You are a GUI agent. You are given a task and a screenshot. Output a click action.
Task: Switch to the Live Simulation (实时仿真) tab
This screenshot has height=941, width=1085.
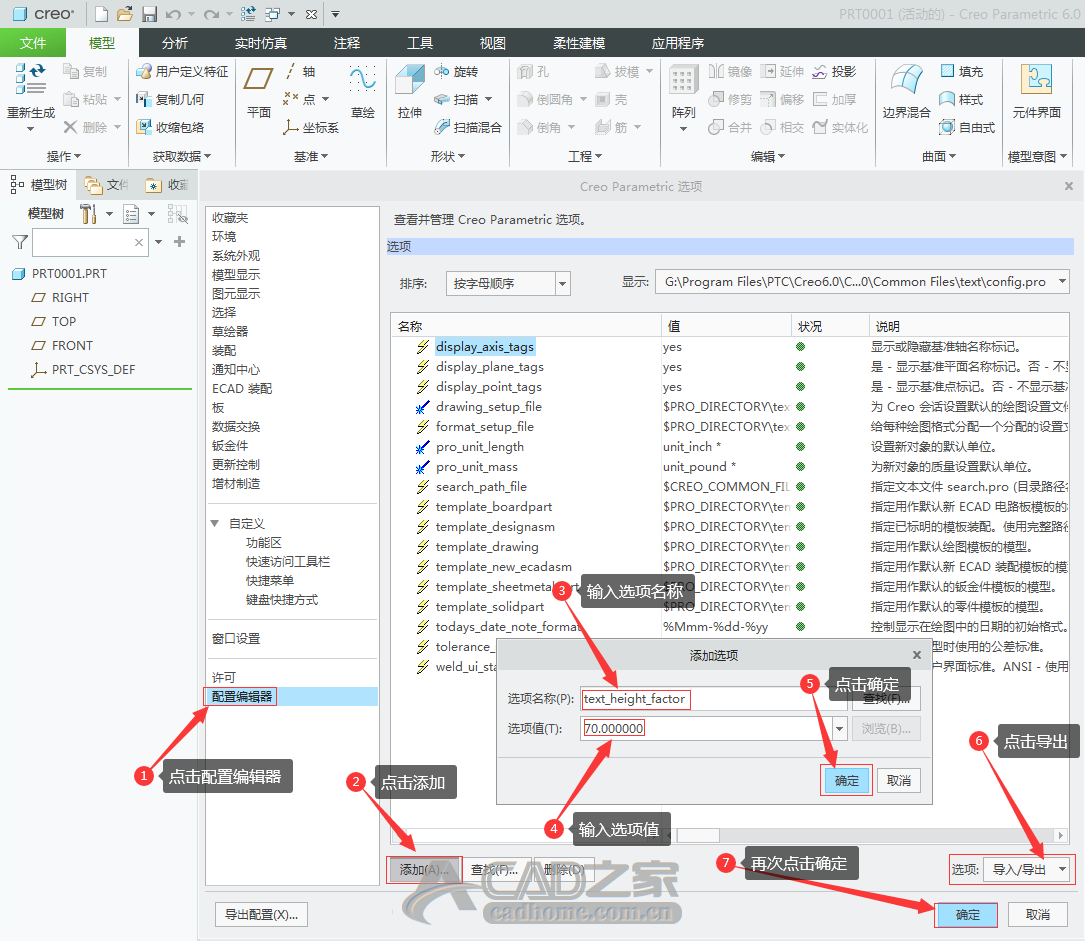[x=260, y=43]
